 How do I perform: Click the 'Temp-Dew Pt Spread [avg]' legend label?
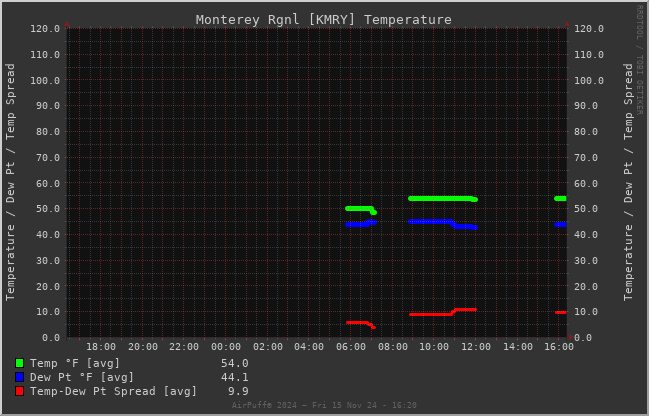113,391
